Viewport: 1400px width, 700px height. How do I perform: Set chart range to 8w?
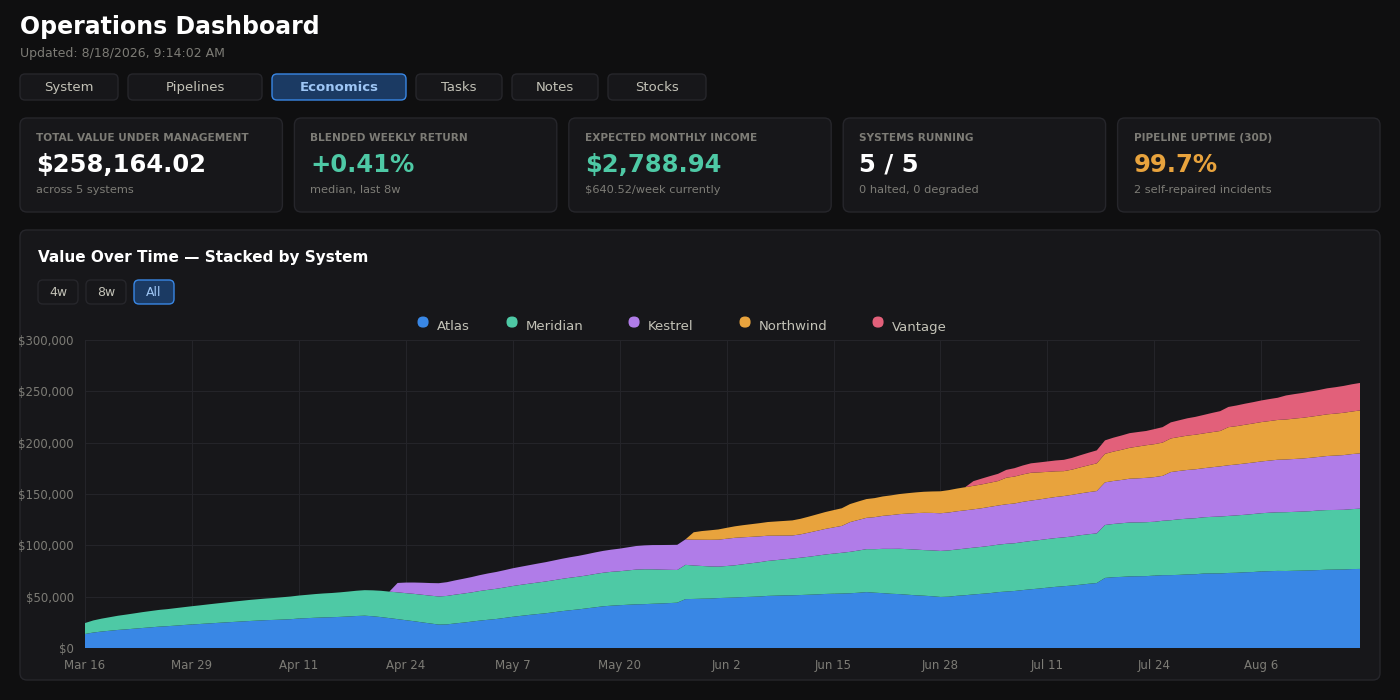[x=106, y=292]
